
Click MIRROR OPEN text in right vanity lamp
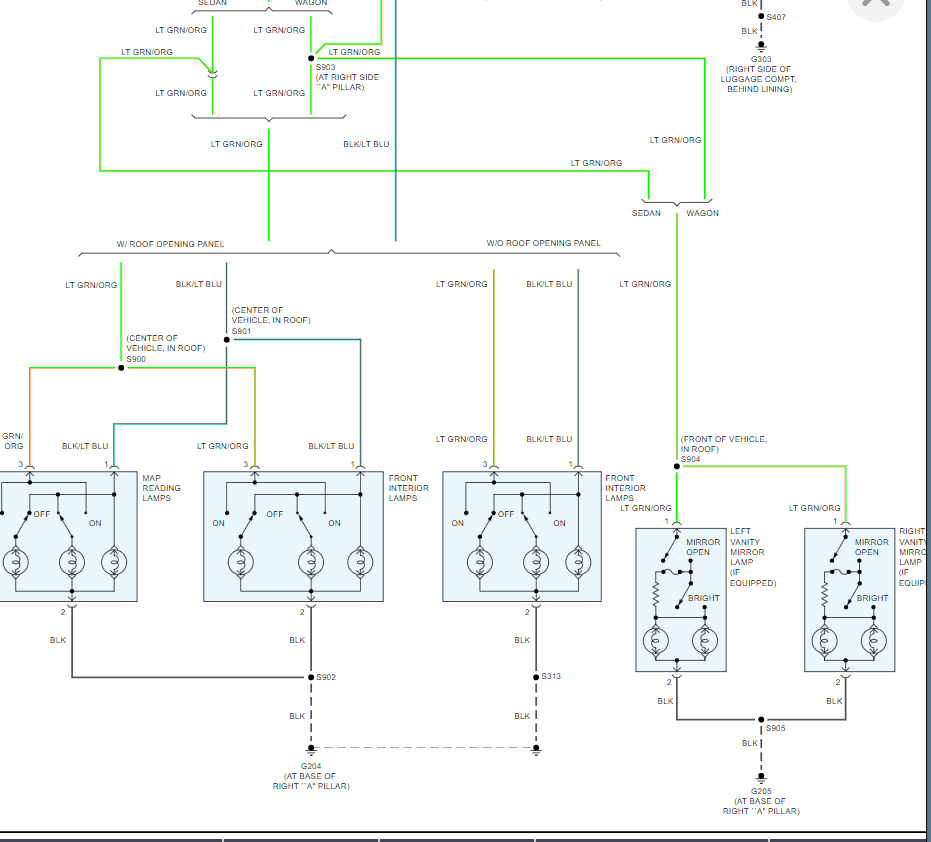point(872,547)
